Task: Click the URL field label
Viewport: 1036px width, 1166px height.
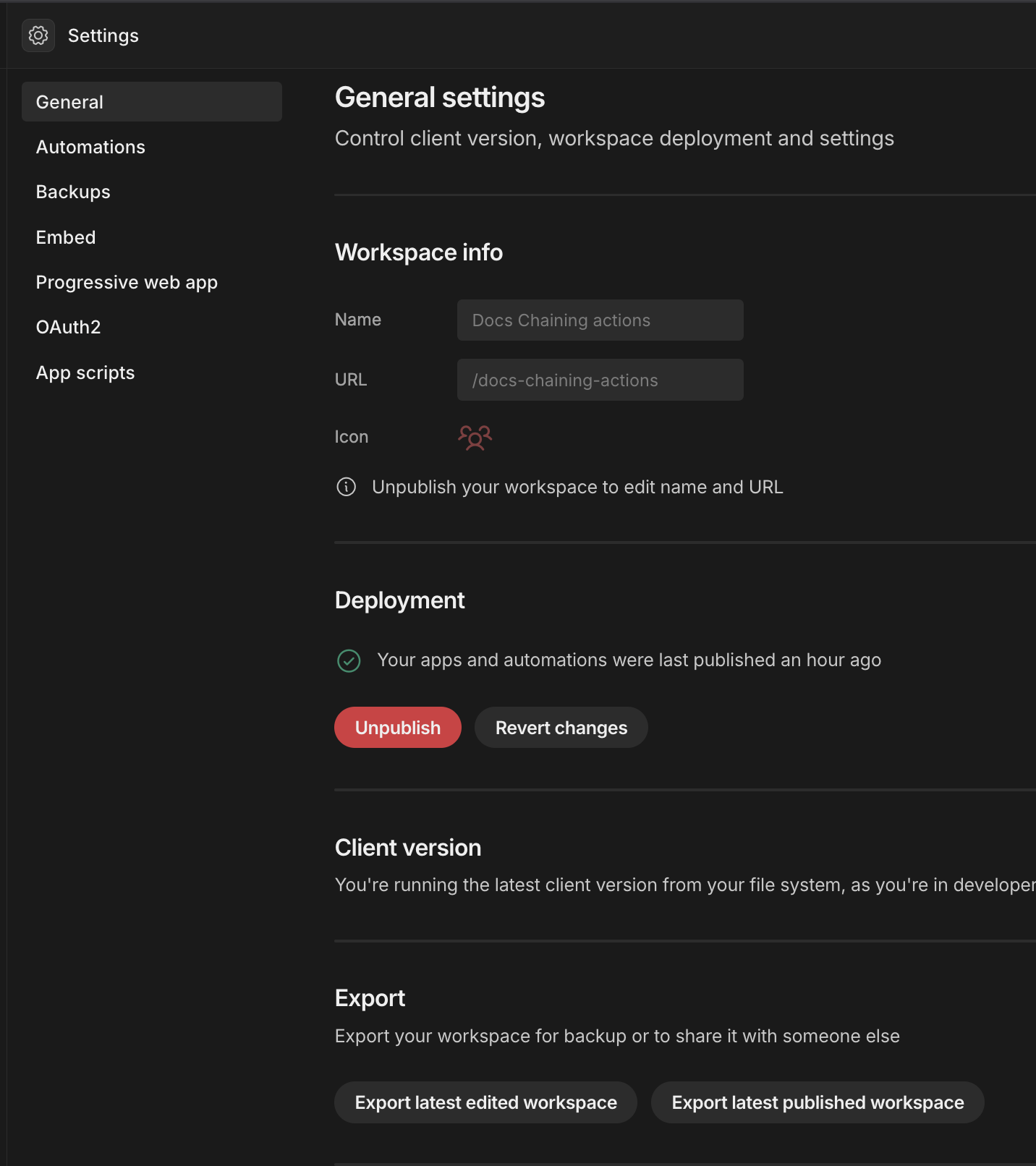Action: click(x=351, y=380)
